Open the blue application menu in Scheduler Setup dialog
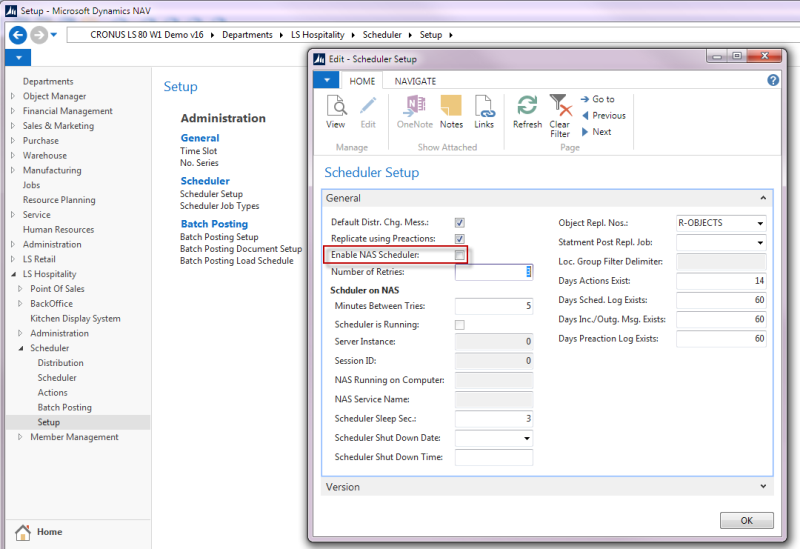The image size is (800, 549). coord(327,80)
